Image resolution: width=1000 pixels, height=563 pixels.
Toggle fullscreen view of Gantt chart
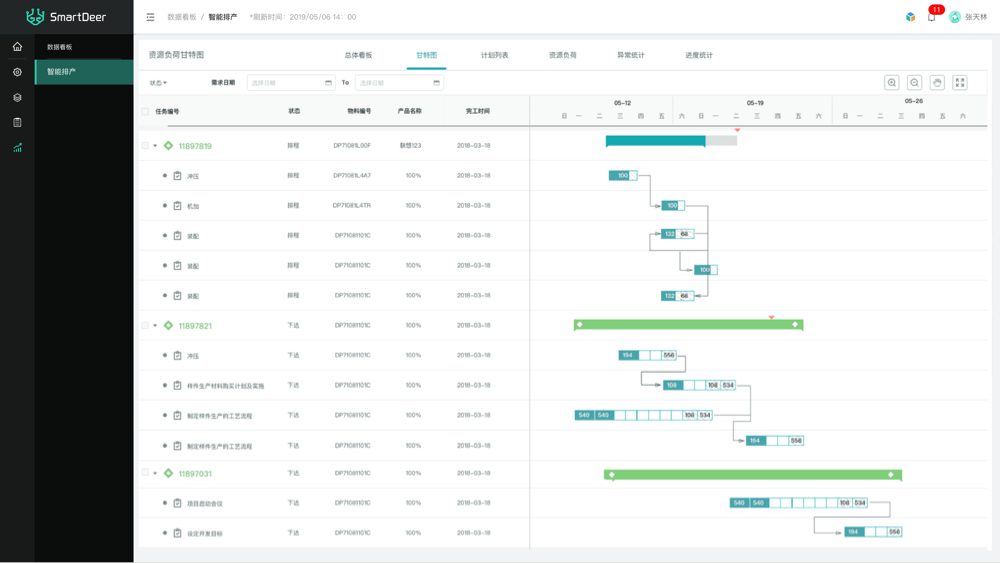point(960,83)
